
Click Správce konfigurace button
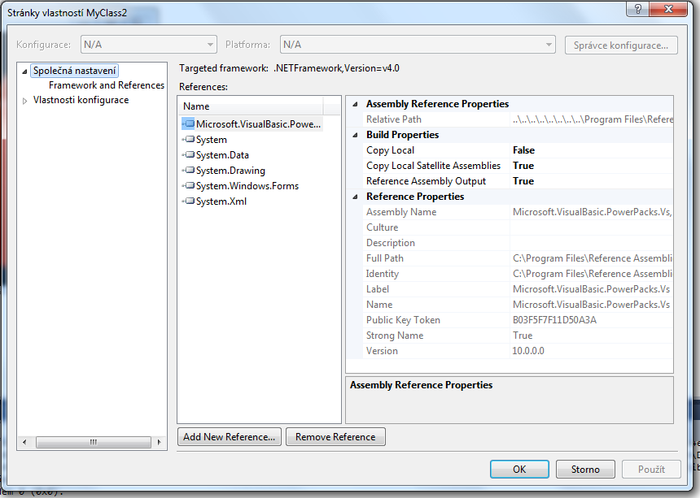621,45
